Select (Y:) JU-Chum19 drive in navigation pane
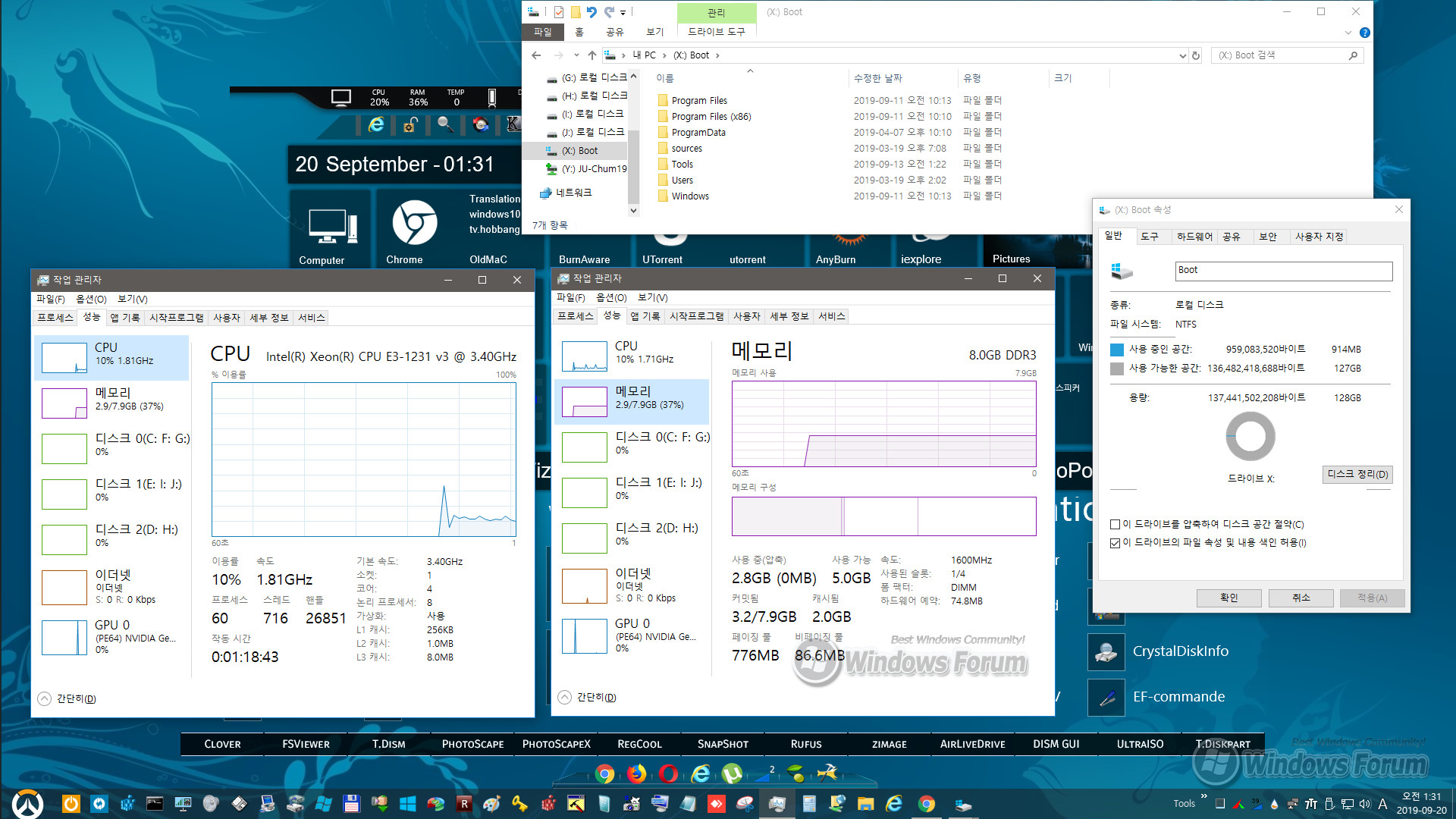 point(594,169)
